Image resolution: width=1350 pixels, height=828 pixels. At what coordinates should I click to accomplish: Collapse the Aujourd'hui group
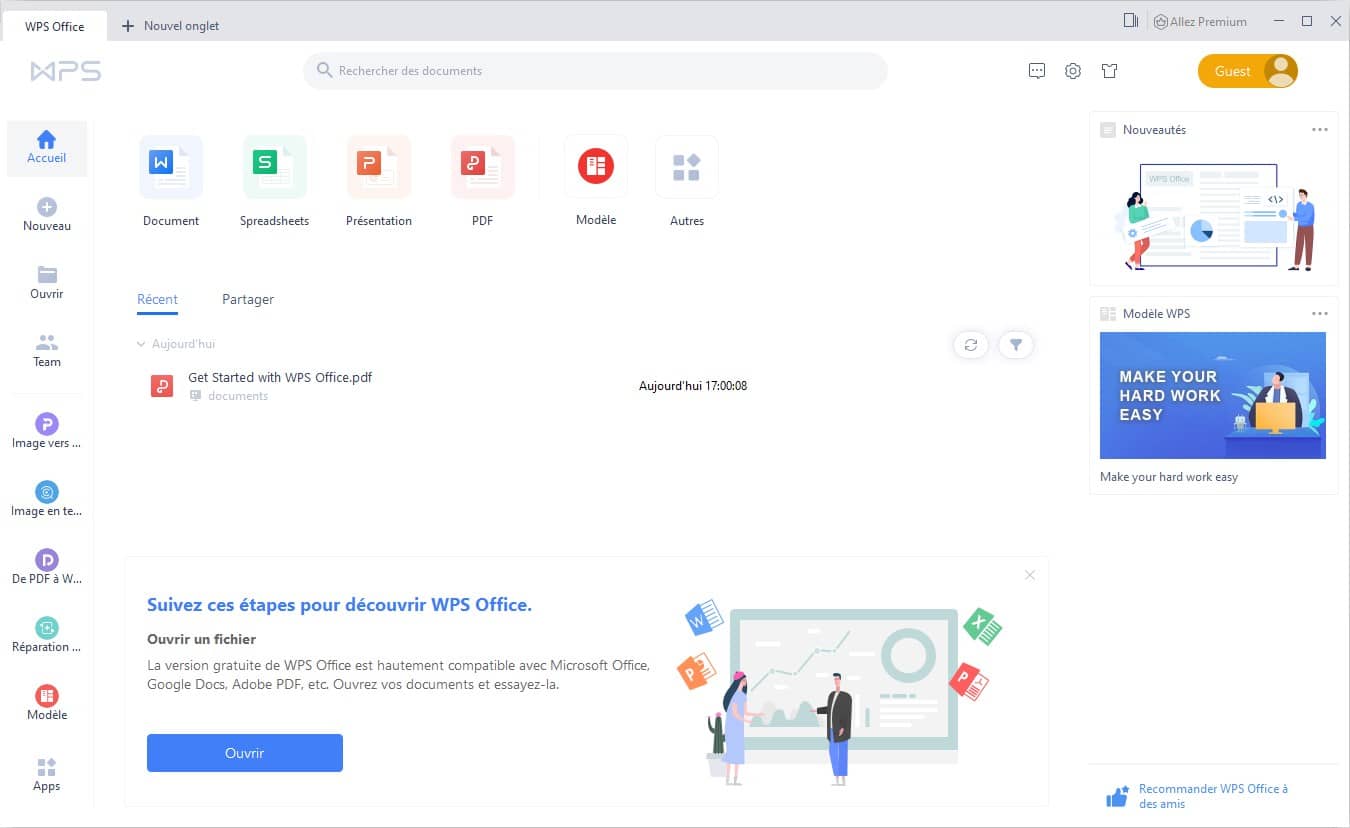click(141, 344)
